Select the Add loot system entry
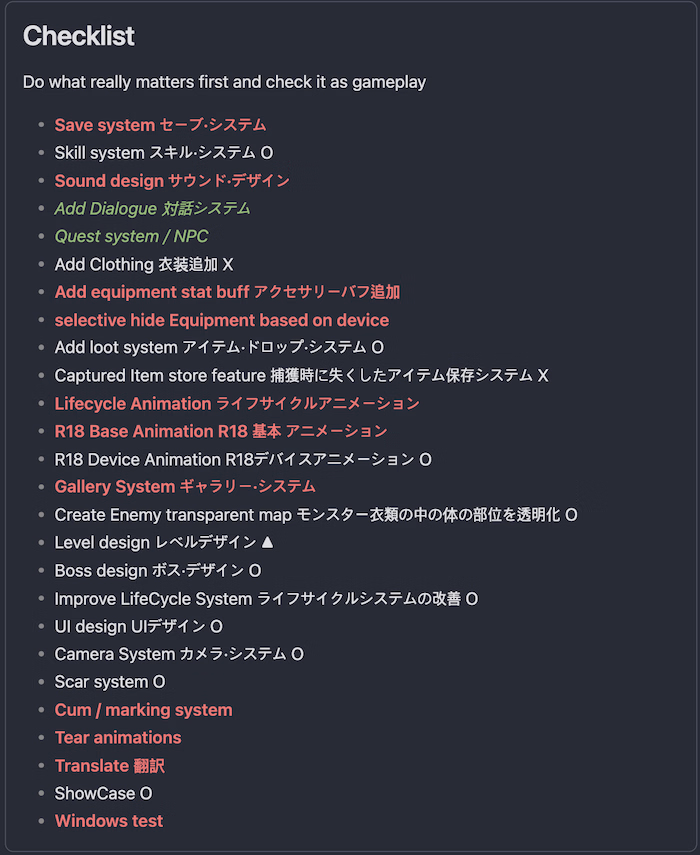 pos(219,348)
